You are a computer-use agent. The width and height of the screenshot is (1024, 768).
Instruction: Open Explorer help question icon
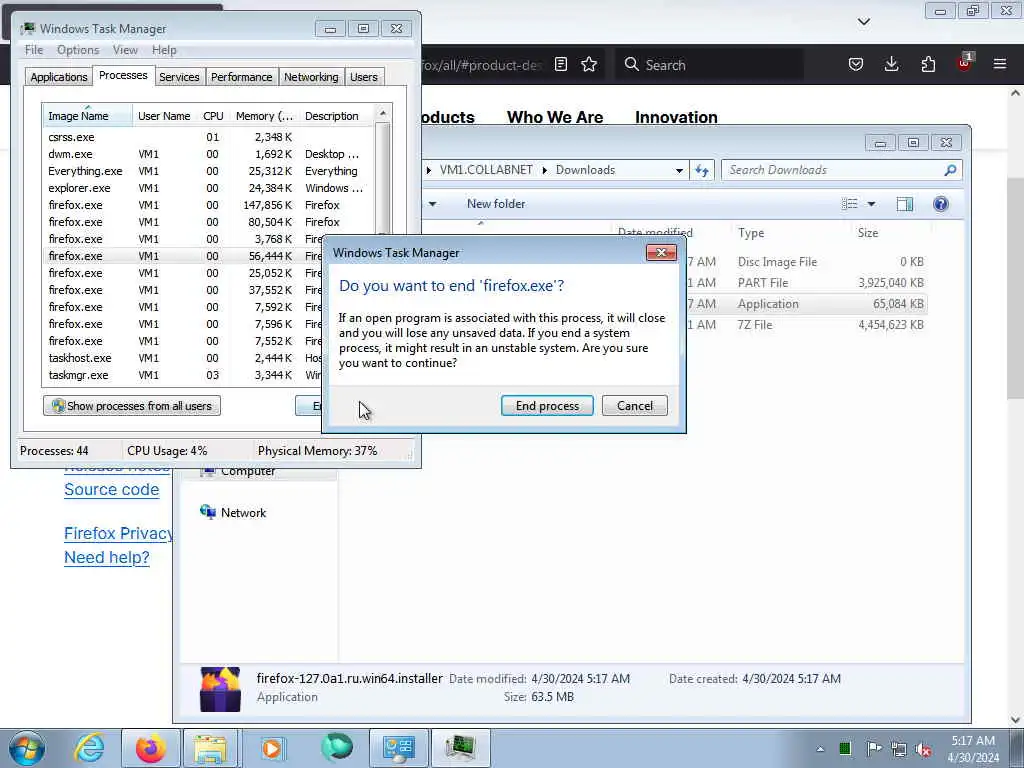940,204
